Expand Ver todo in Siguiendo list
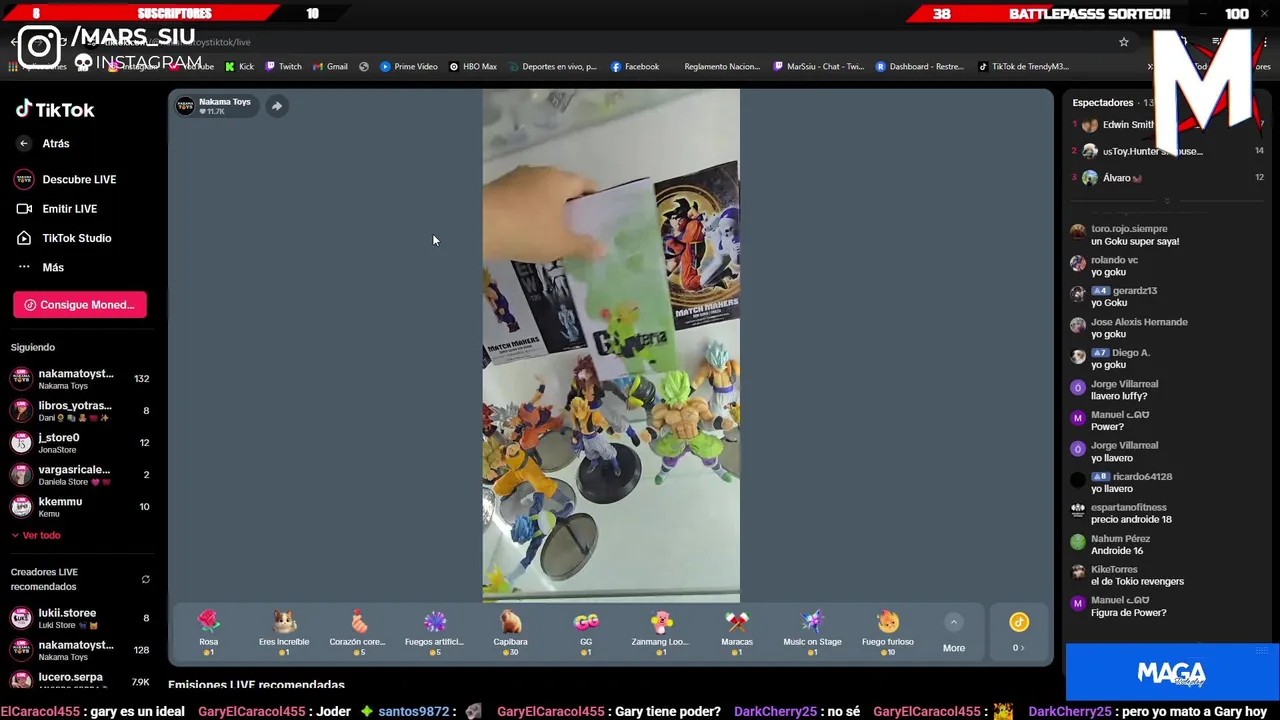1280x720 pixels. tap(36, 535)
